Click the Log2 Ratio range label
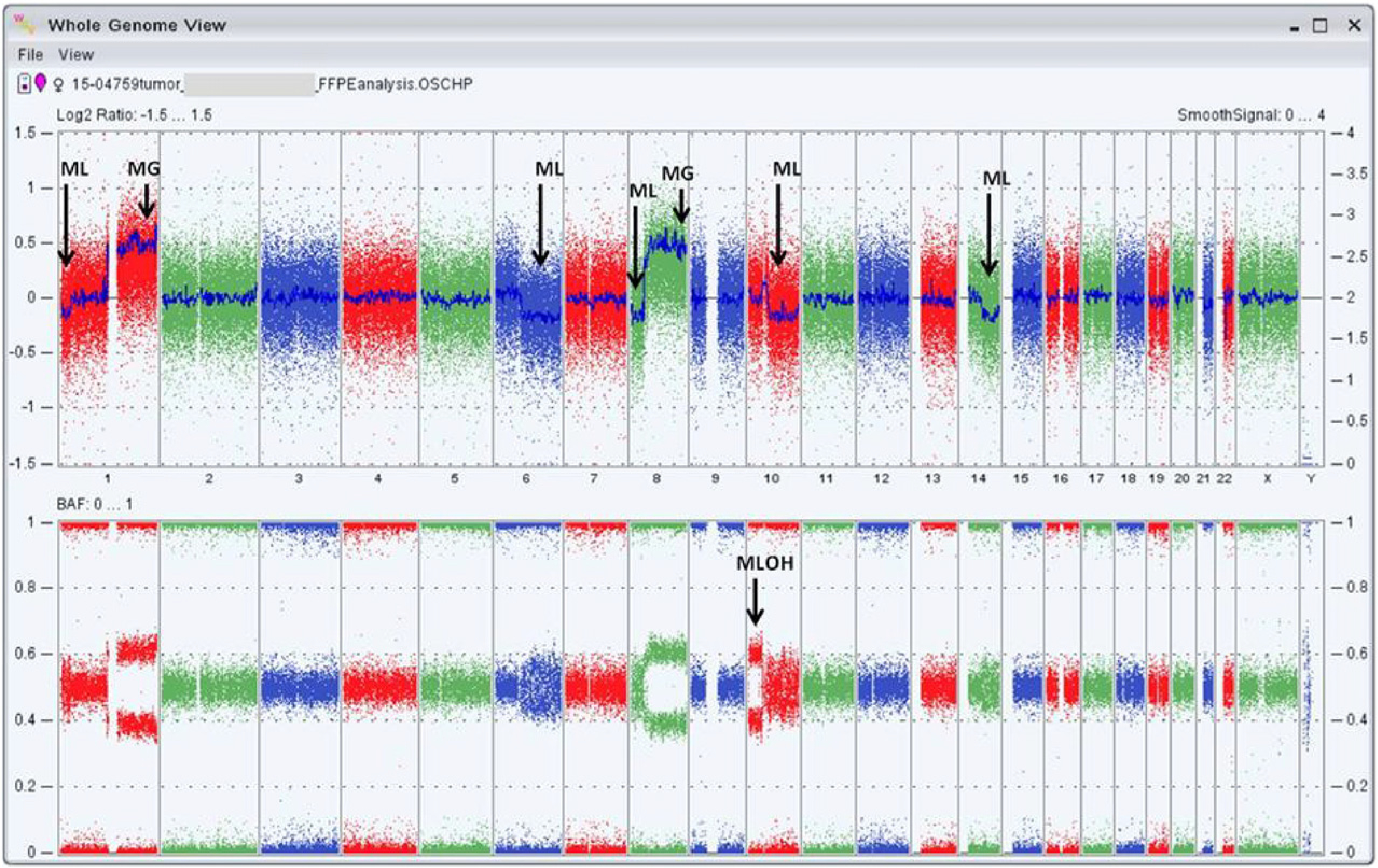 pos(134,116)
